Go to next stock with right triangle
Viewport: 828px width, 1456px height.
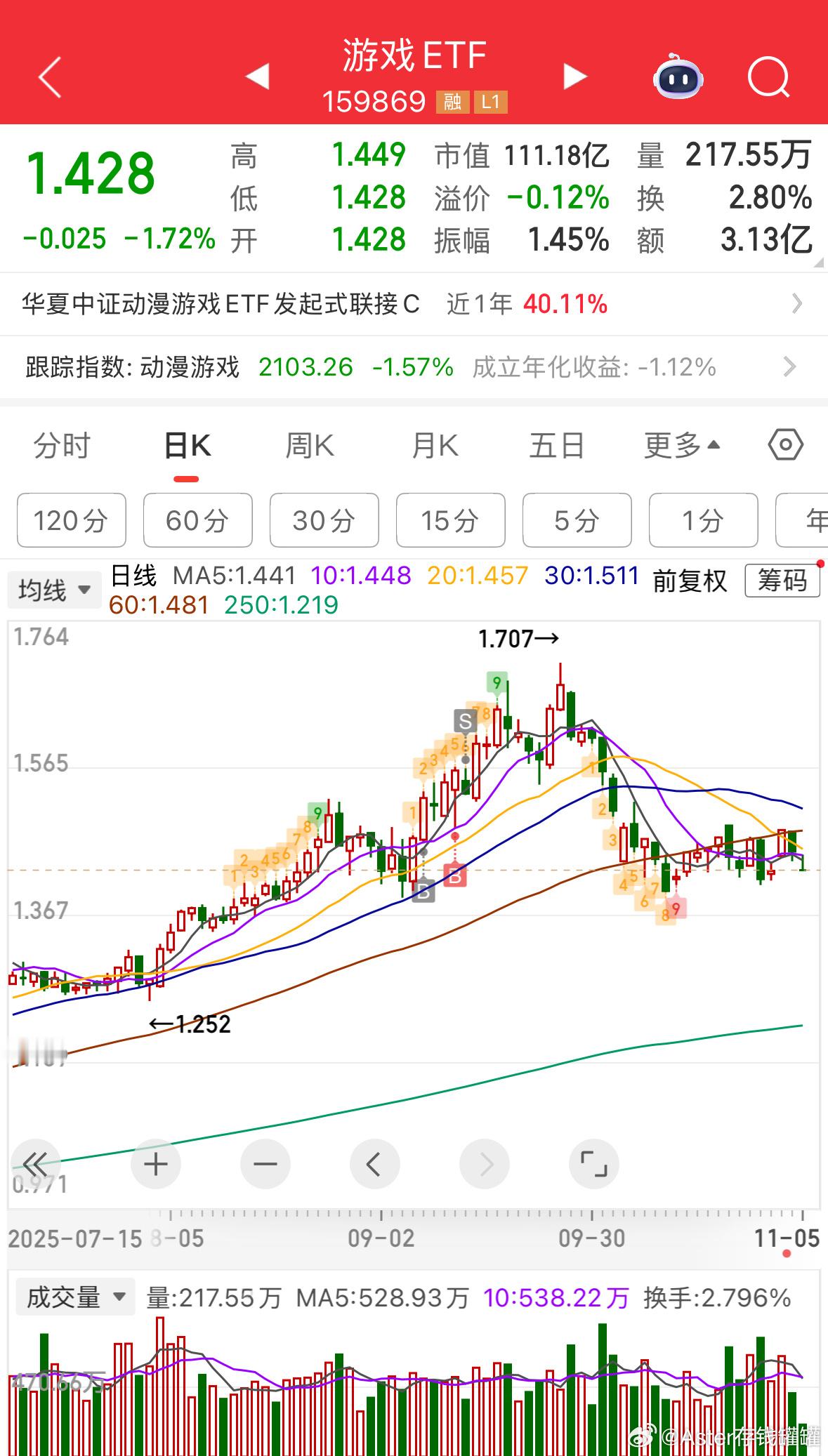[x=575, y=76]
